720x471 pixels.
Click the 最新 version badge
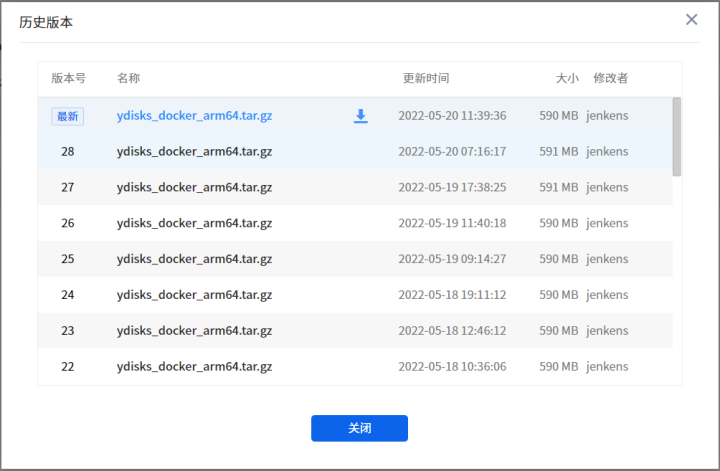[x=68, y=116]
